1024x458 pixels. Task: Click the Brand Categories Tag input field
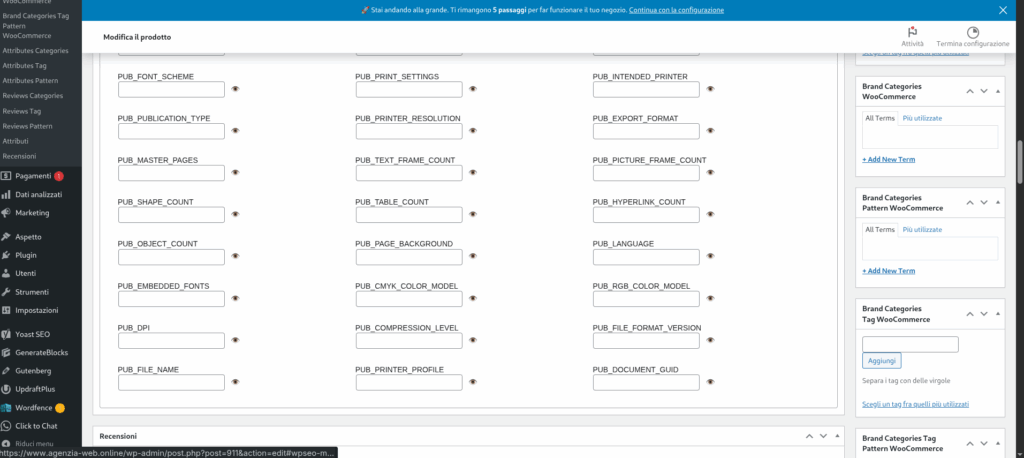[x=910, y=344]
